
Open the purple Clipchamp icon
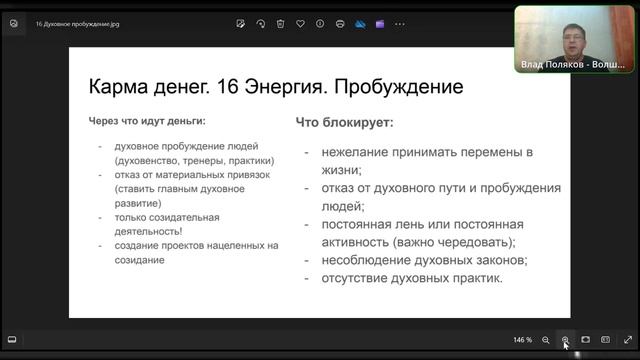[380, 24]
